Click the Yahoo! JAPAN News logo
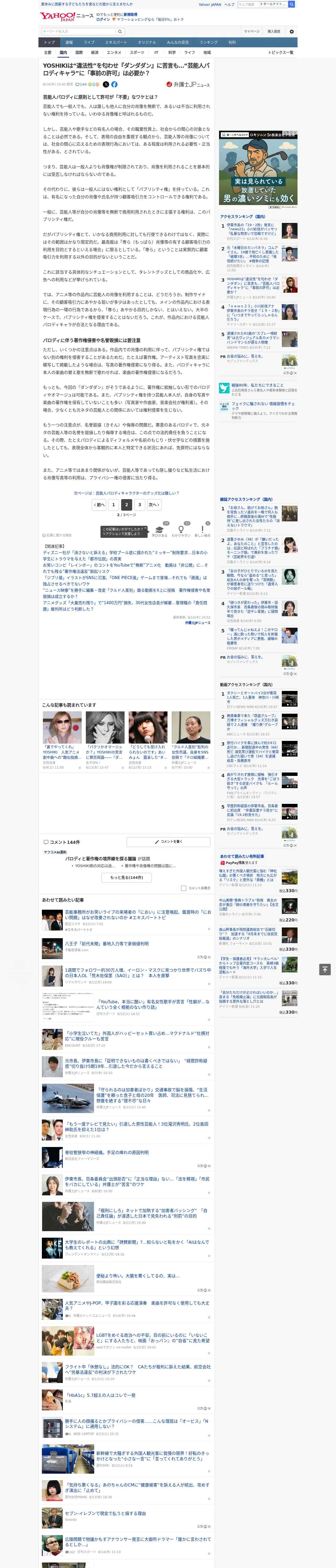The width and height of the screenshot is (336, 1568). (66, 16)
